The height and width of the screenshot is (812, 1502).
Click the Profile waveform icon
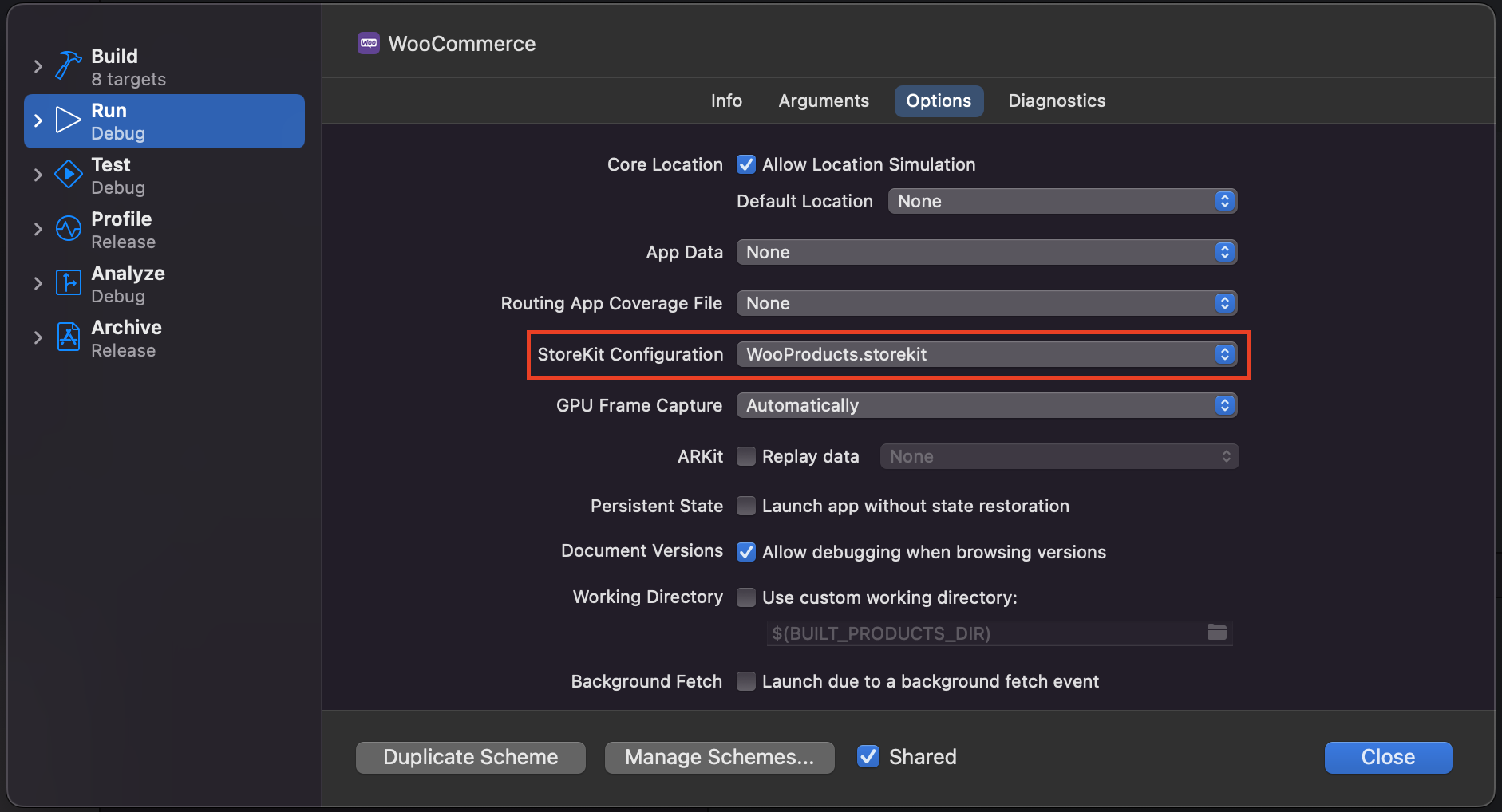pos(69,229)
